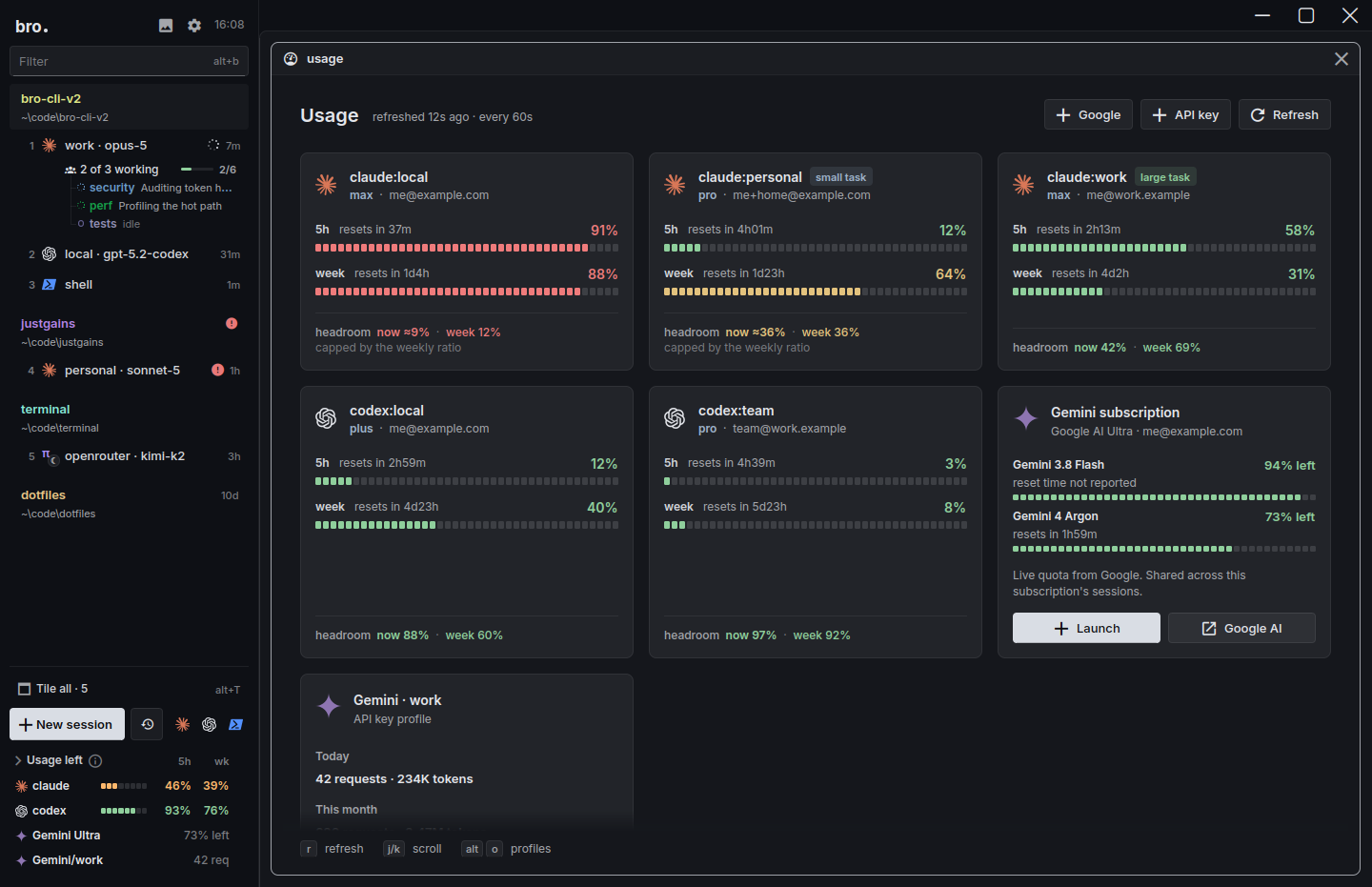
Task: Click the Gemini · work sparkle icon
Action: [x=328, y=706]
